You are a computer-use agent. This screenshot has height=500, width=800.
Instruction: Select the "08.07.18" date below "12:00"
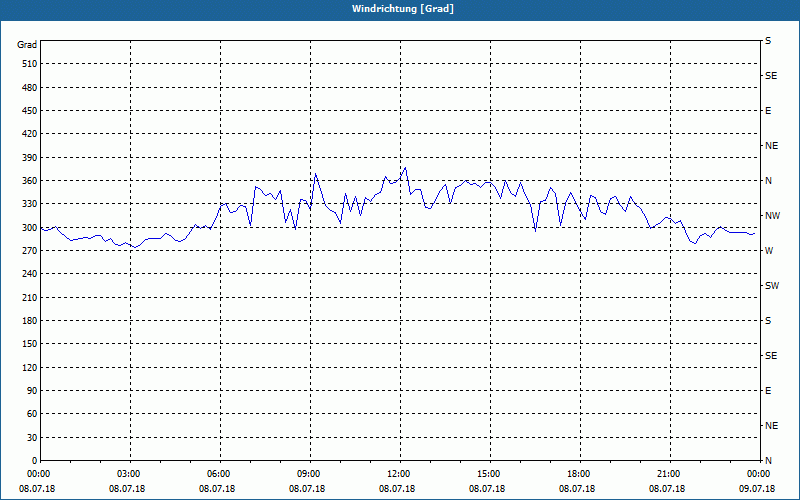tap(397, 489)
